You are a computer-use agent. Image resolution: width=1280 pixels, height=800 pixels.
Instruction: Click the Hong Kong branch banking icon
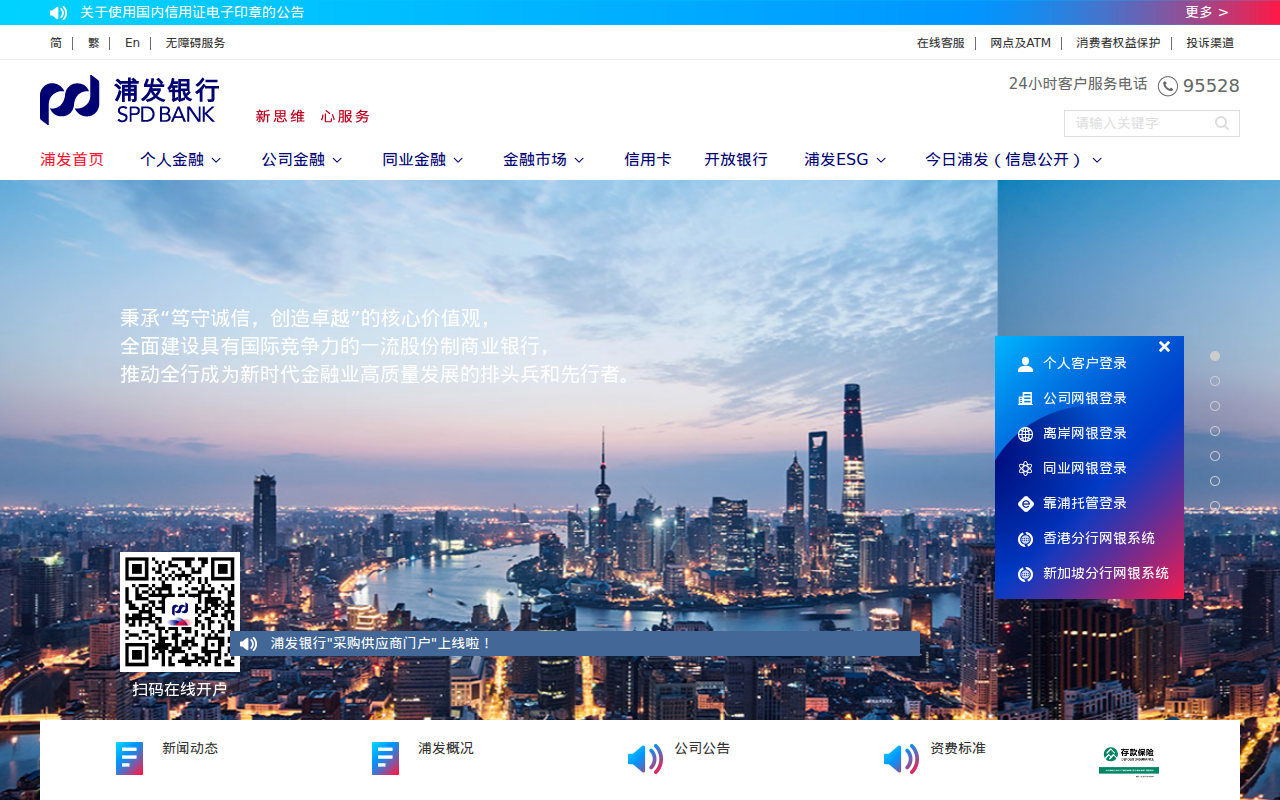tap(1025, 539)
